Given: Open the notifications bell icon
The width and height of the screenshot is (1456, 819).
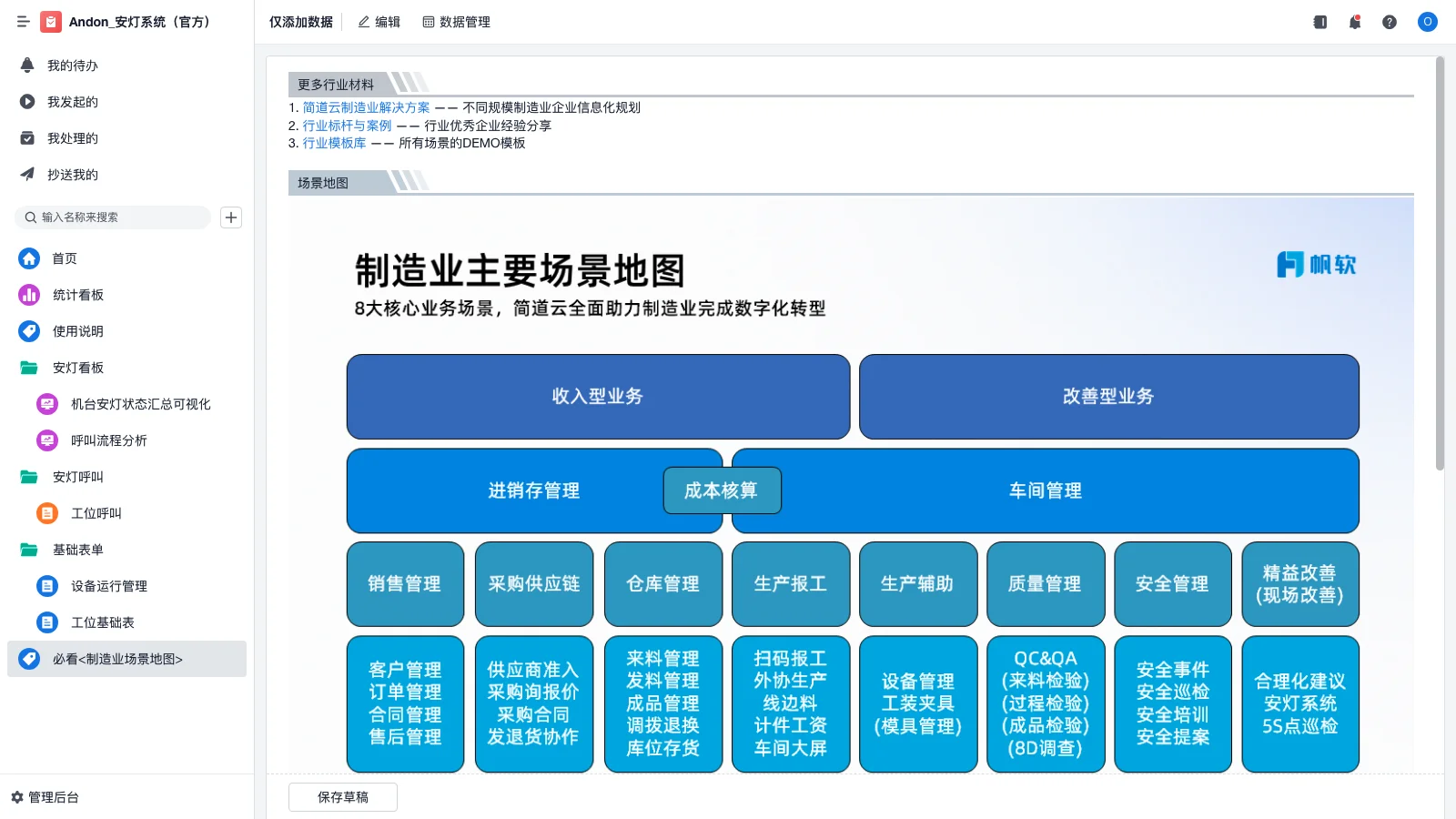Looking at the screenshot, I should click(1355, 22).
